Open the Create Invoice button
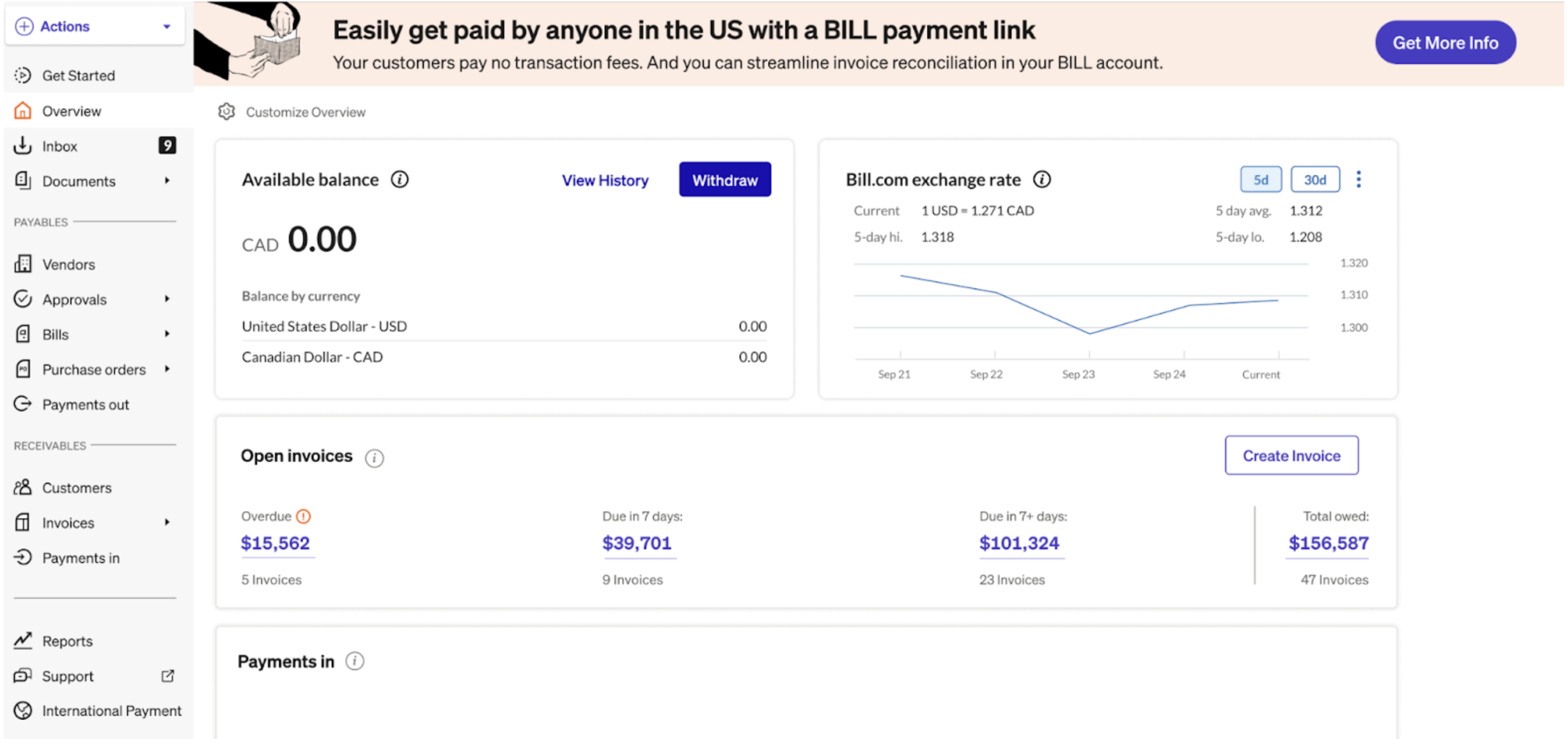The image size is (1568, 739). (x=1291, y=455)
